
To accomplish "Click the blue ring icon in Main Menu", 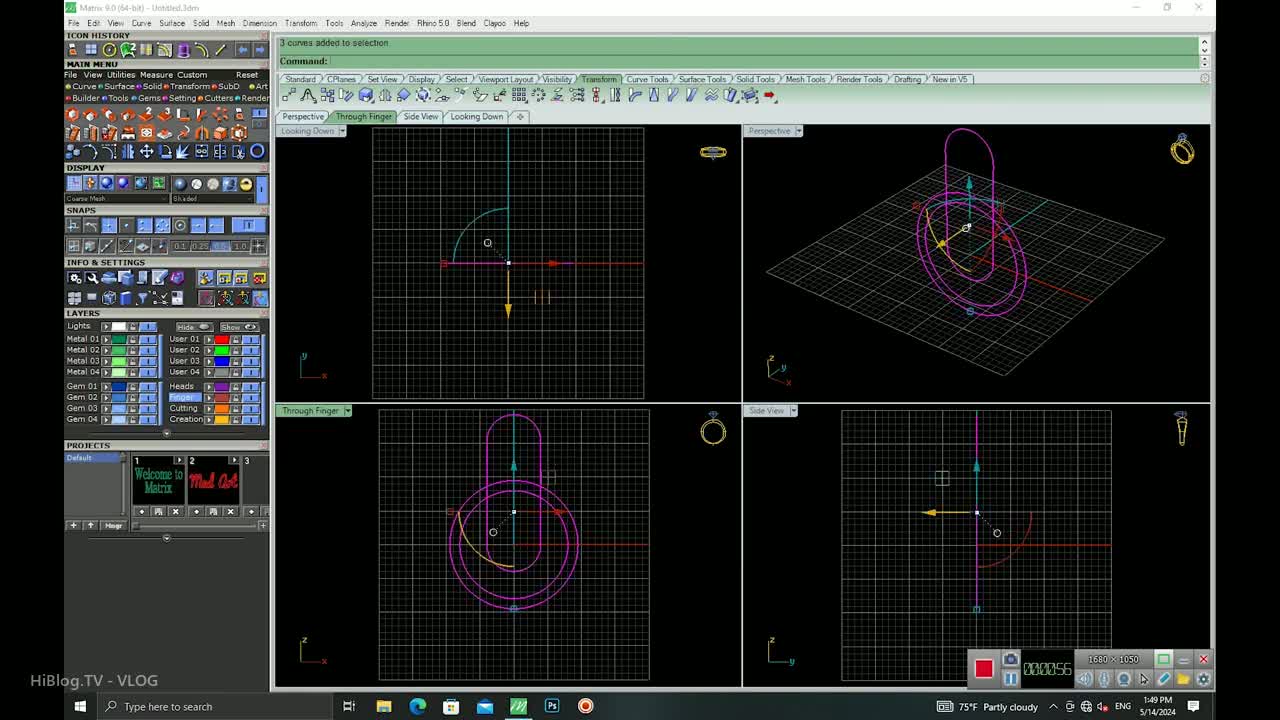I will click(257, 151).
